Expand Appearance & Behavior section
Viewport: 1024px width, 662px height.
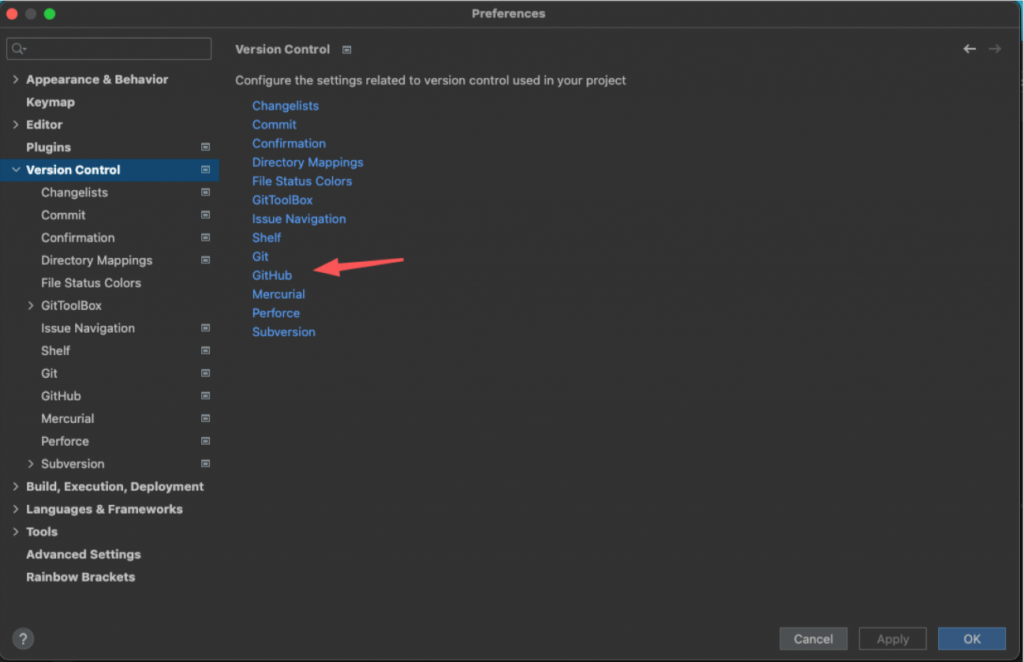click(x=16, y=80)
